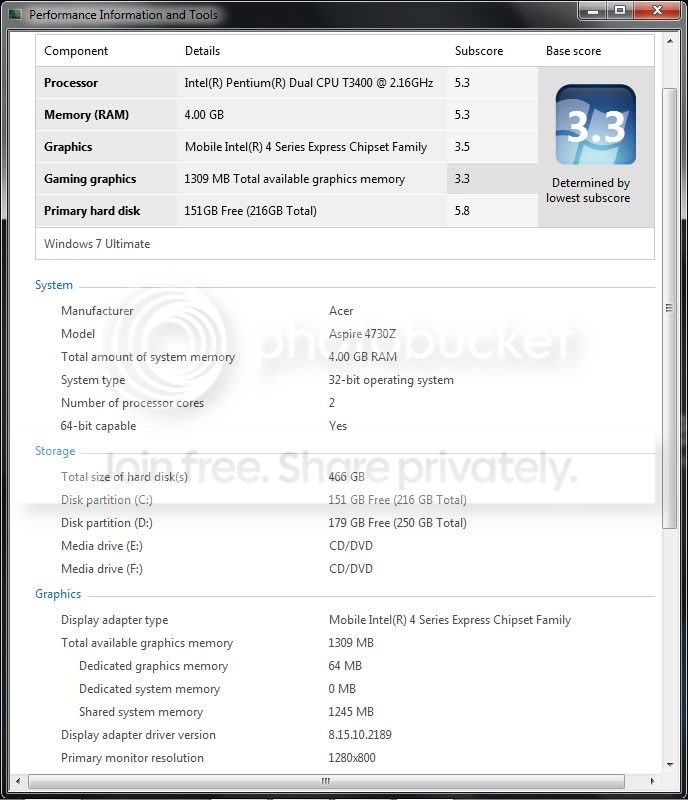Click the Windows 7 Ultimate label
688x800 pixels.
click(97, 244)
